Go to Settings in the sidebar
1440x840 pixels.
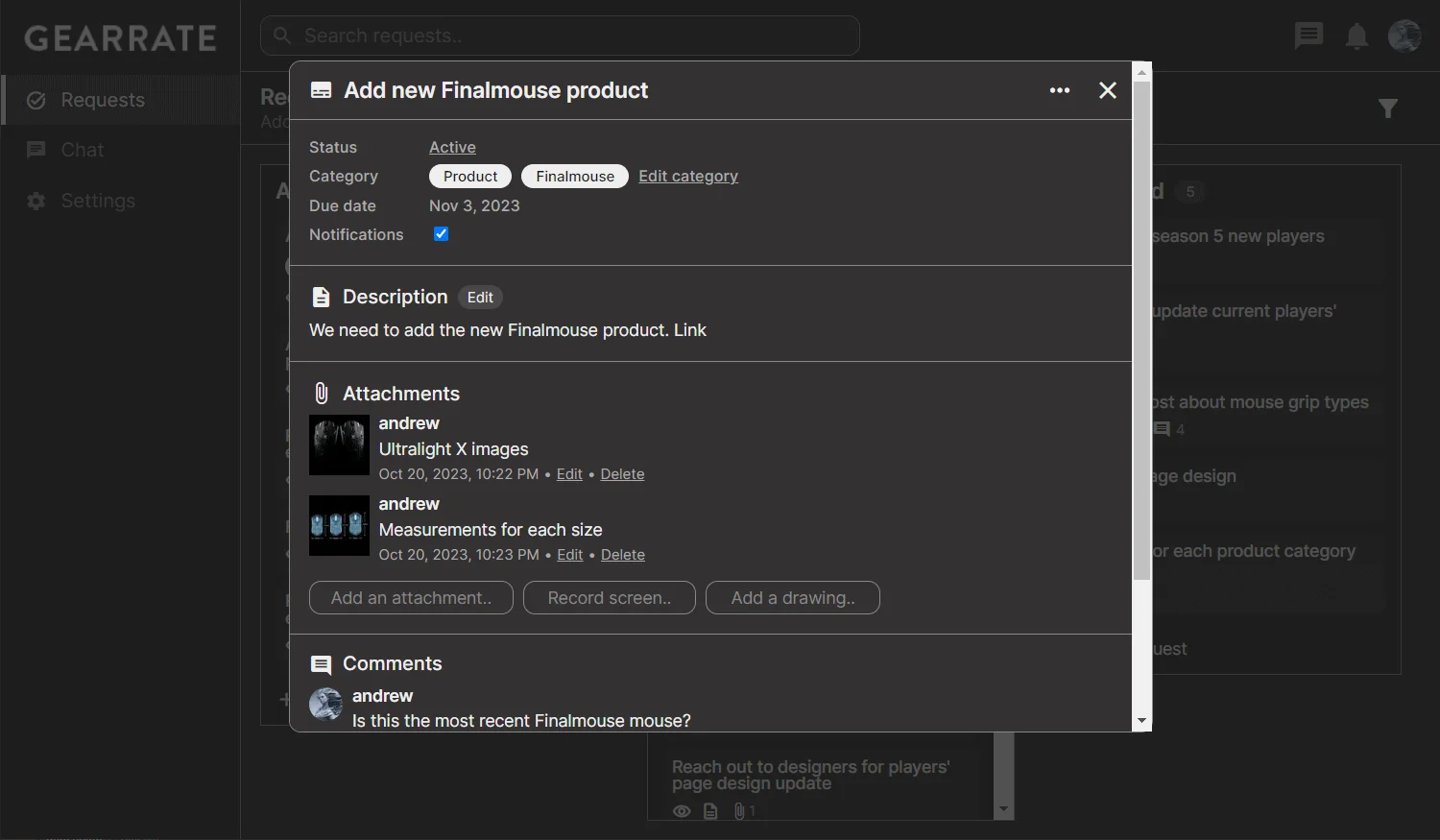[120, 201]
